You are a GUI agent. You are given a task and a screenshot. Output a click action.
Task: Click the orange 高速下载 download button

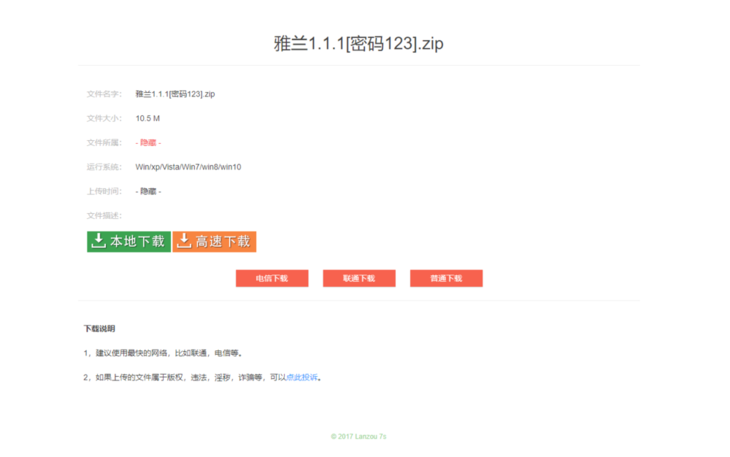tap(214, 242)
